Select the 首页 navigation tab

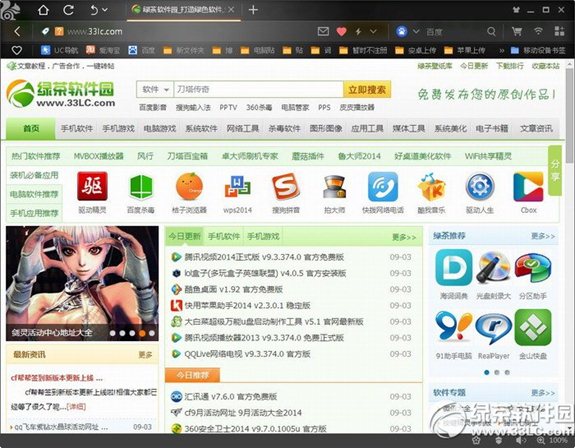click(x=31, y=128)
